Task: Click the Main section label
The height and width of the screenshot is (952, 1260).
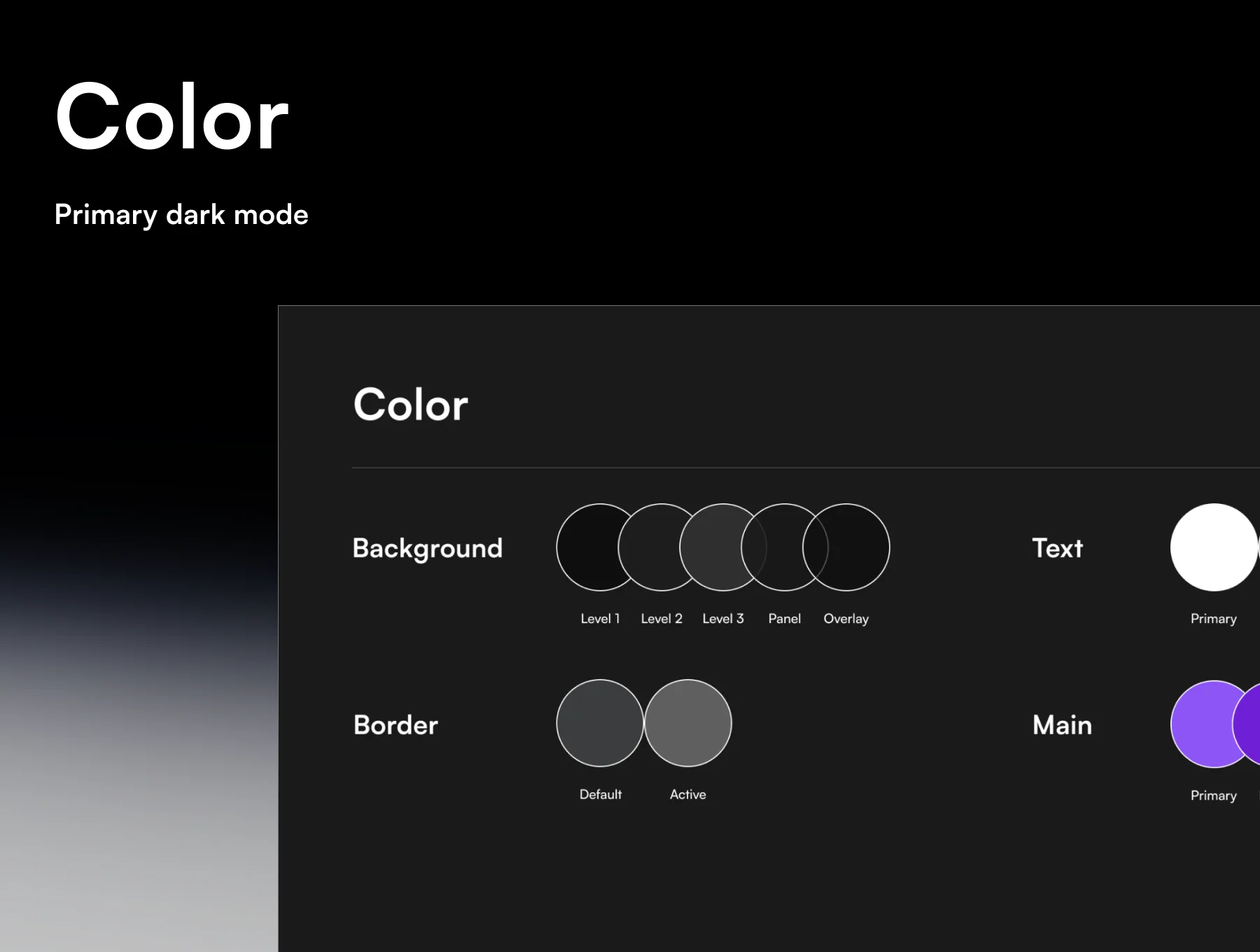Action: tap(1062, 724)
